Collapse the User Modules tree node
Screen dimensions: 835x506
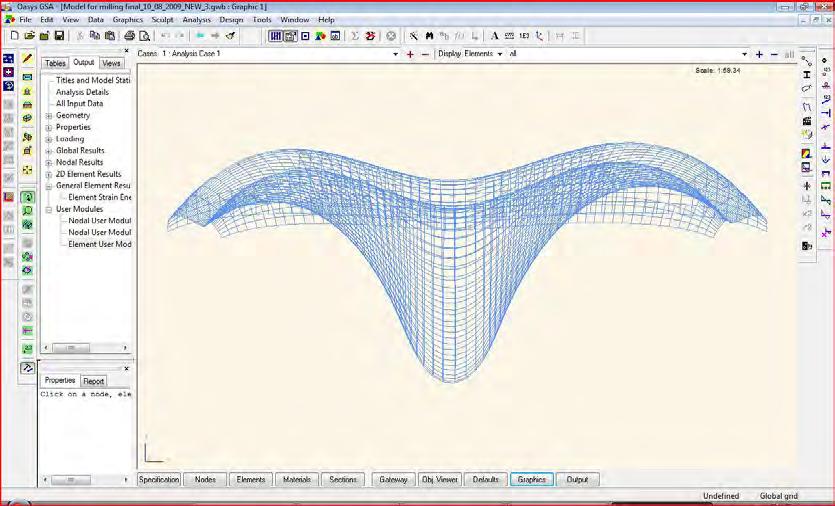point(49,209)
